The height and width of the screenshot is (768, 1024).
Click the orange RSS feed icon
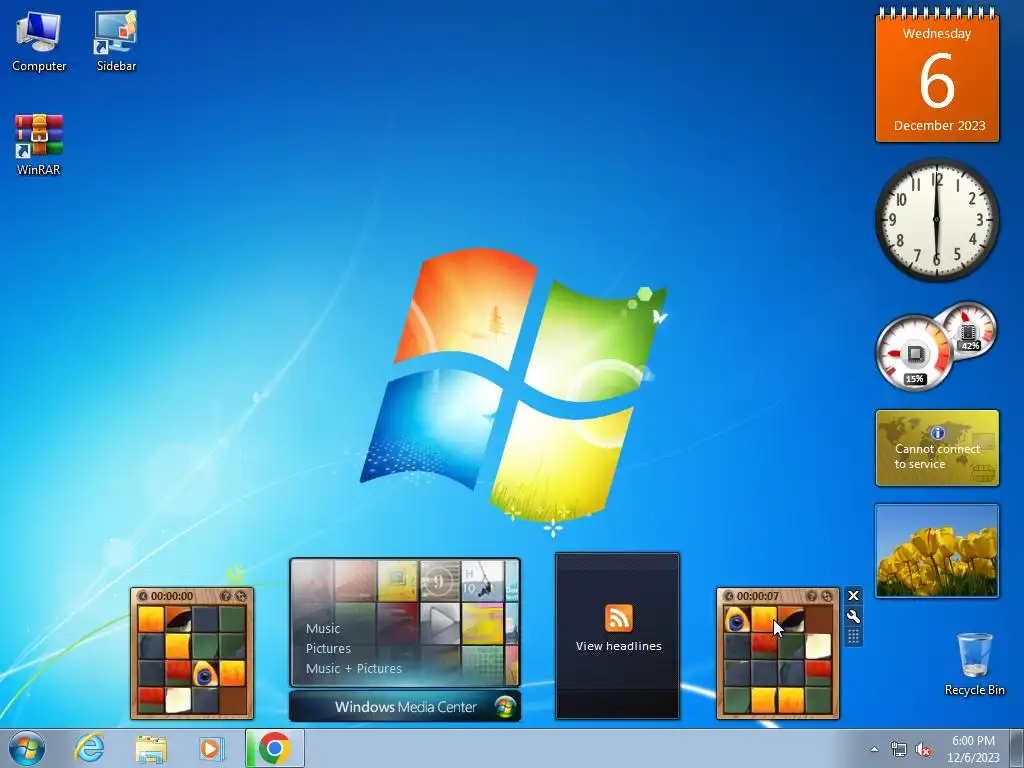[x=618, y=618]
